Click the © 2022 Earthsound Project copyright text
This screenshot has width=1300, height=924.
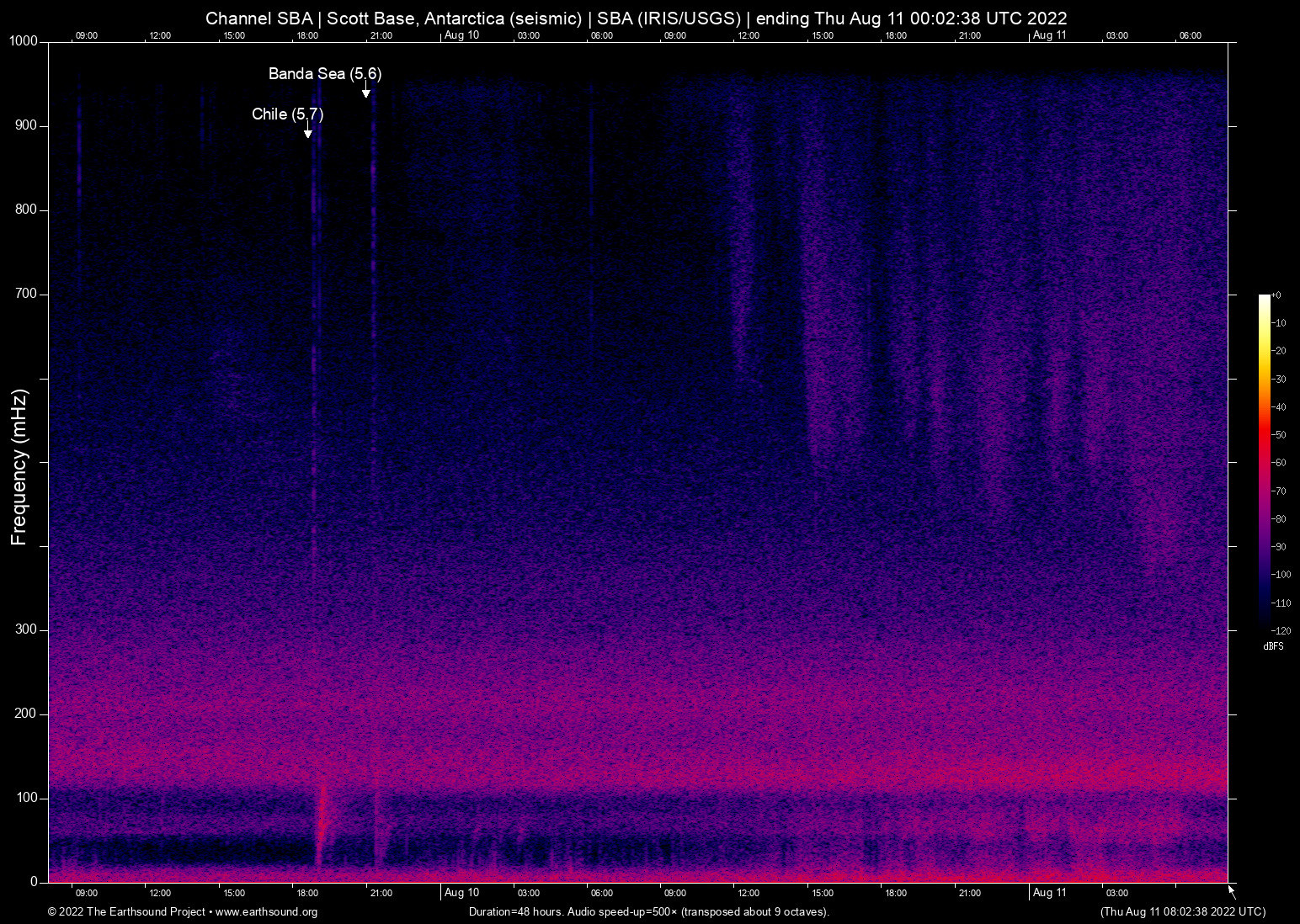pos(126,911)
